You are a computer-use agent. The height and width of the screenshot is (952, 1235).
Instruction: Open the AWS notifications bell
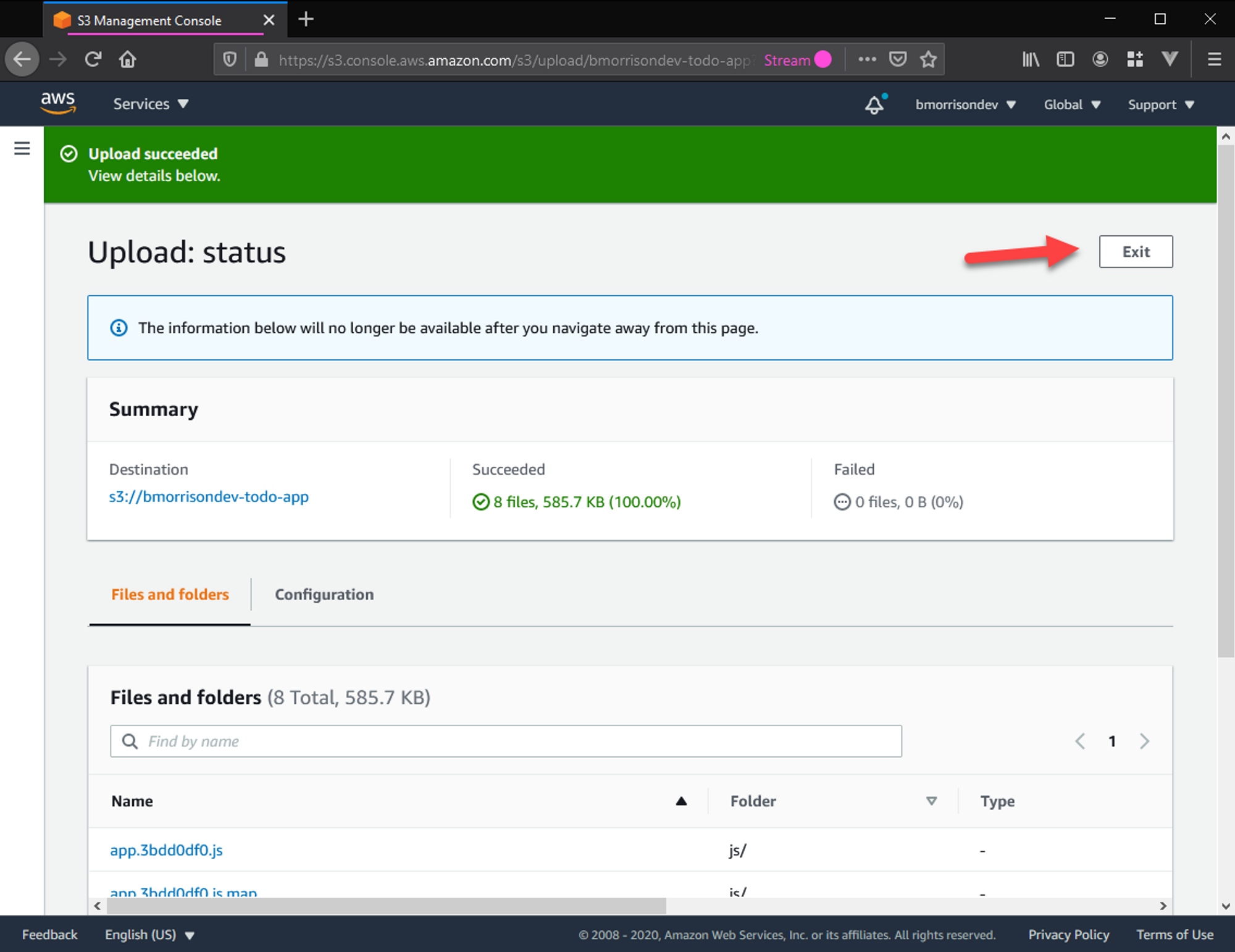pos(874,104)
